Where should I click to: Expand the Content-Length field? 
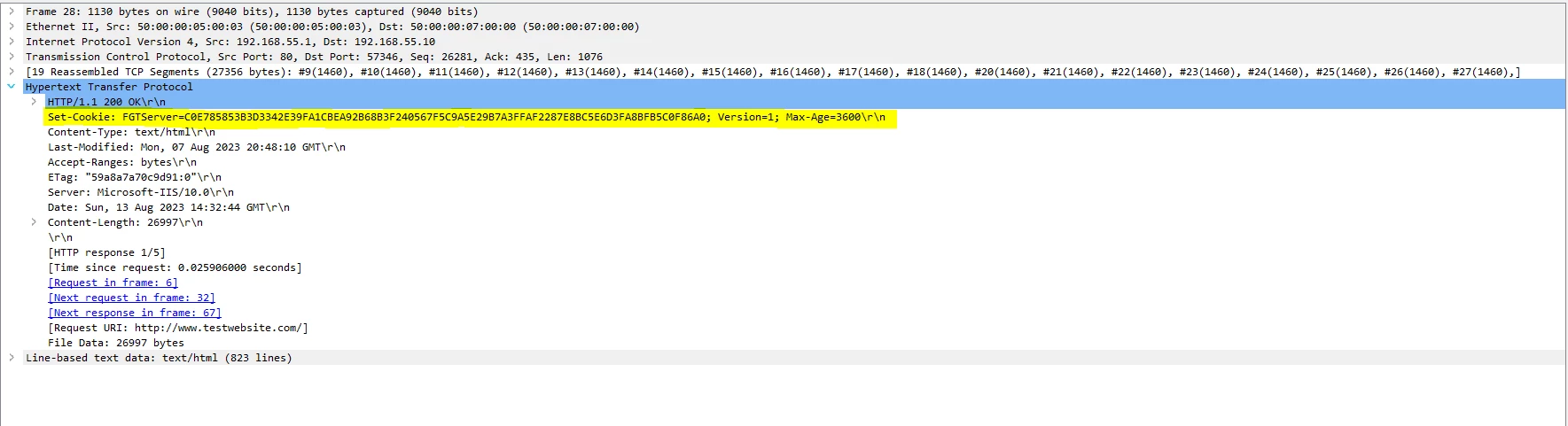point(34,222)
